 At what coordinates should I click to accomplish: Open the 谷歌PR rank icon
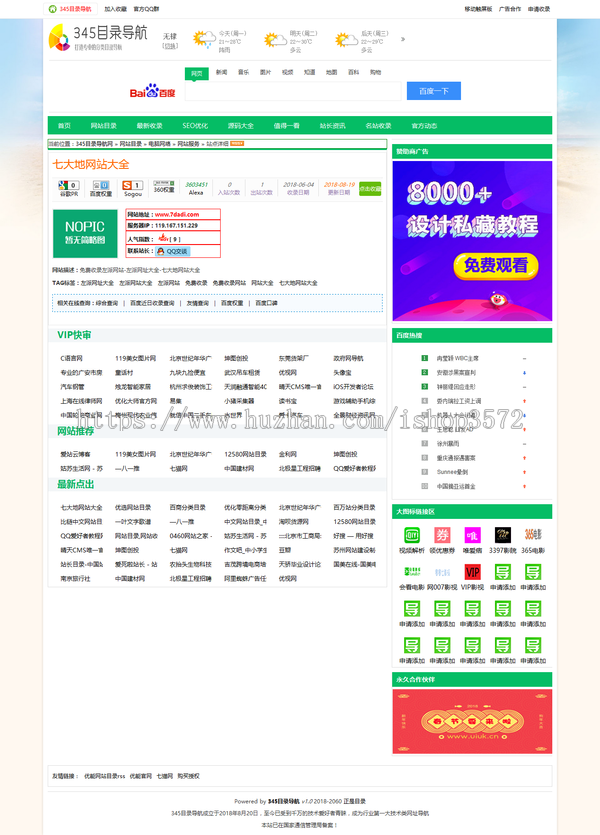[69, 185]
